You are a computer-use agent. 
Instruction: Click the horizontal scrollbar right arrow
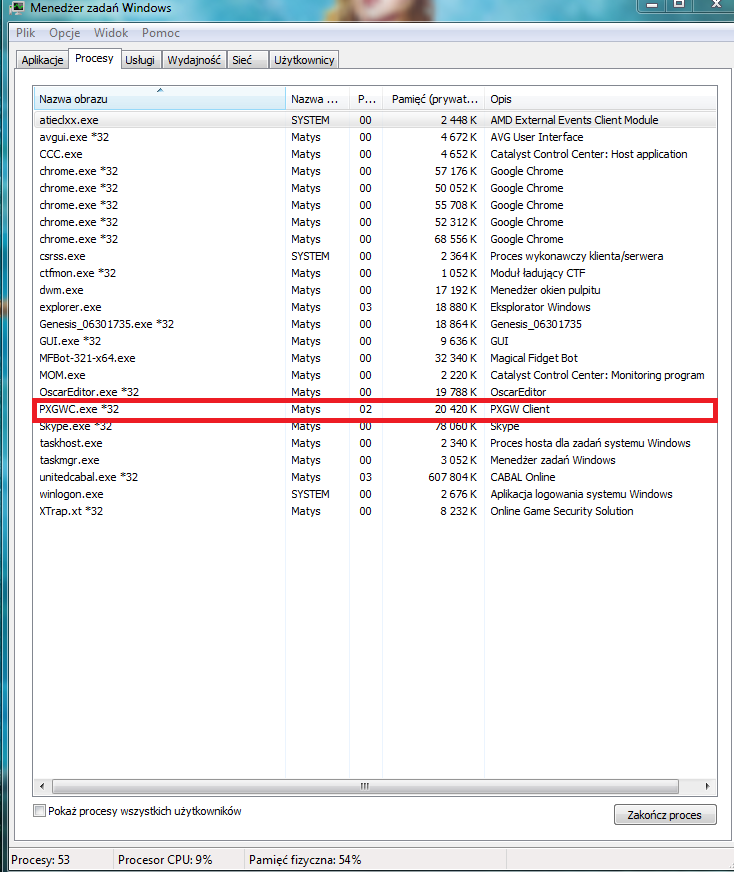(707, 786)
